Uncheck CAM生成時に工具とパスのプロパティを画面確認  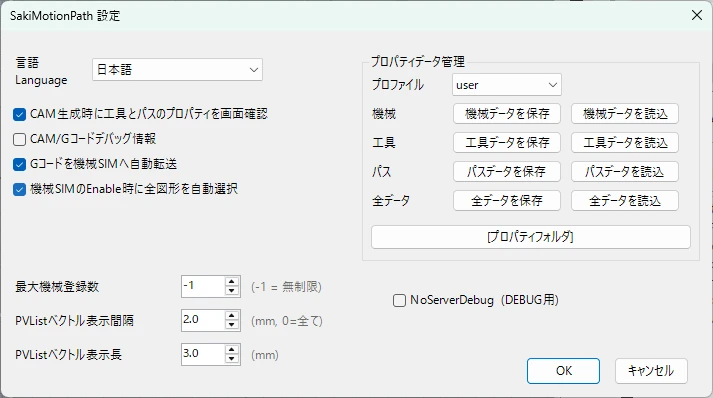click(x=19, y=114)
